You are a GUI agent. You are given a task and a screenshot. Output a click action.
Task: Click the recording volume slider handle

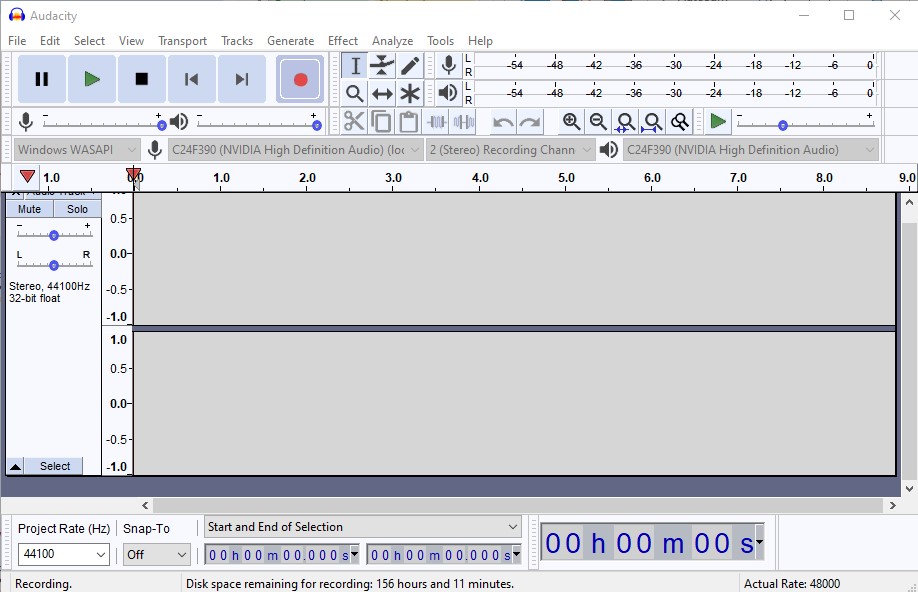pyautogui.click(x=162, y=125)
